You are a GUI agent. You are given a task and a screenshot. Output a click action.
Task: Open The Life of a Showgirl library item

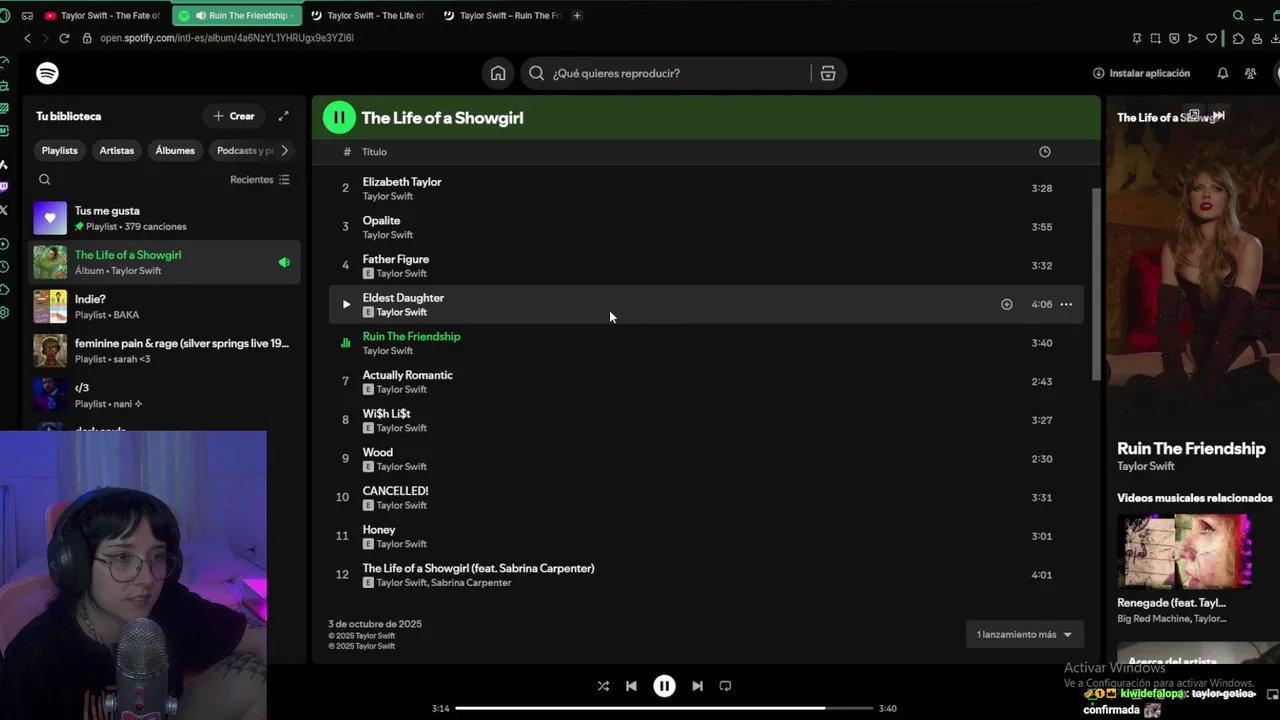(165, 262)
